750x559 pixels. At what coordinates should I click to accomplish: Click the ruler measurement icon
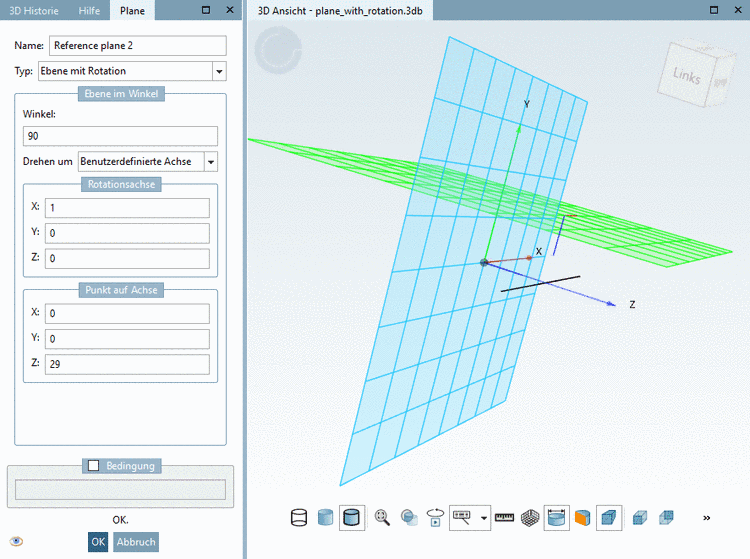point(504,518)
